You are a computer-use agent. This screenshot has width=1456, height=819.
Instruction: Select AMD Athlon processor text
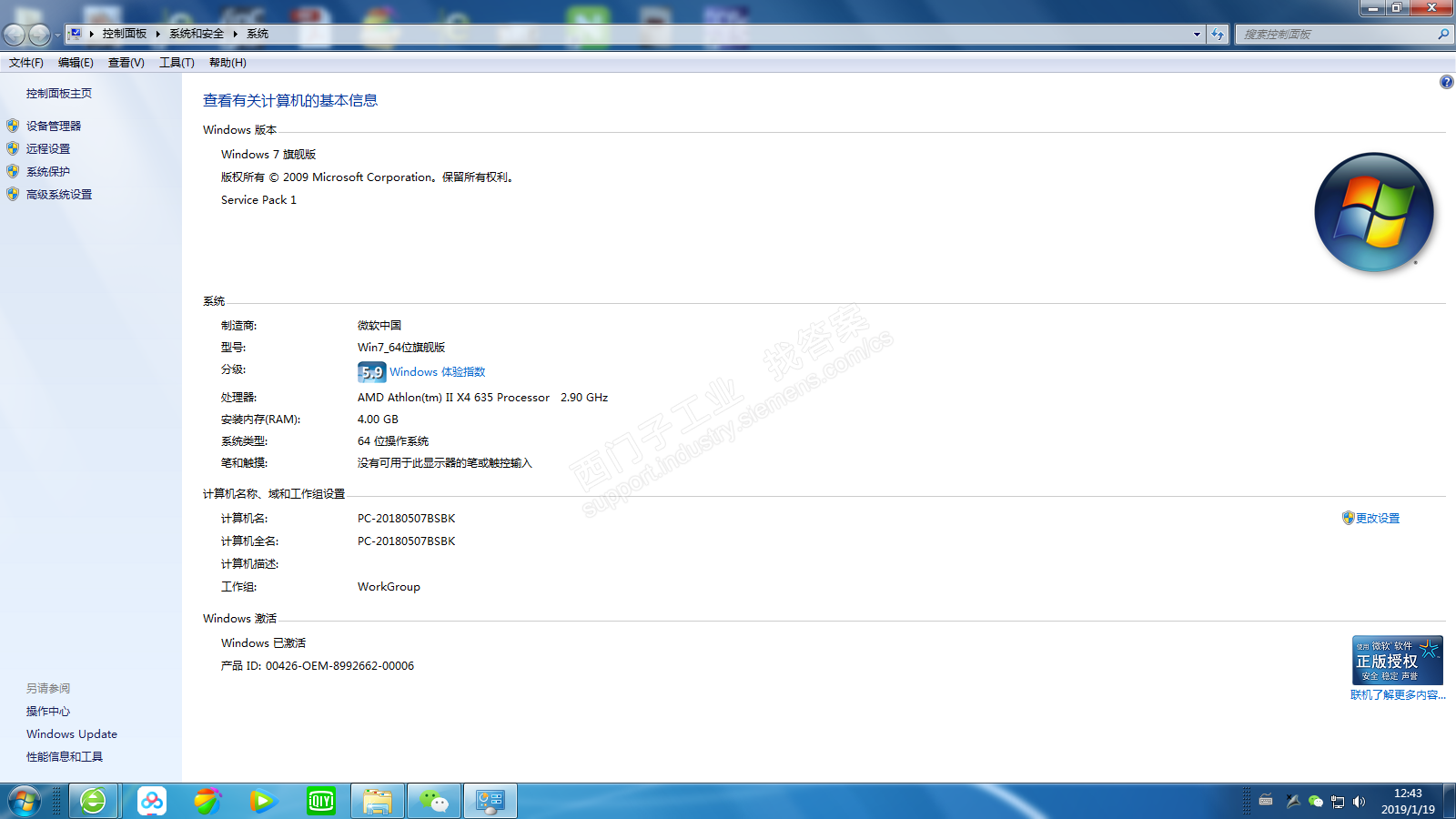(x=482, y=398)
